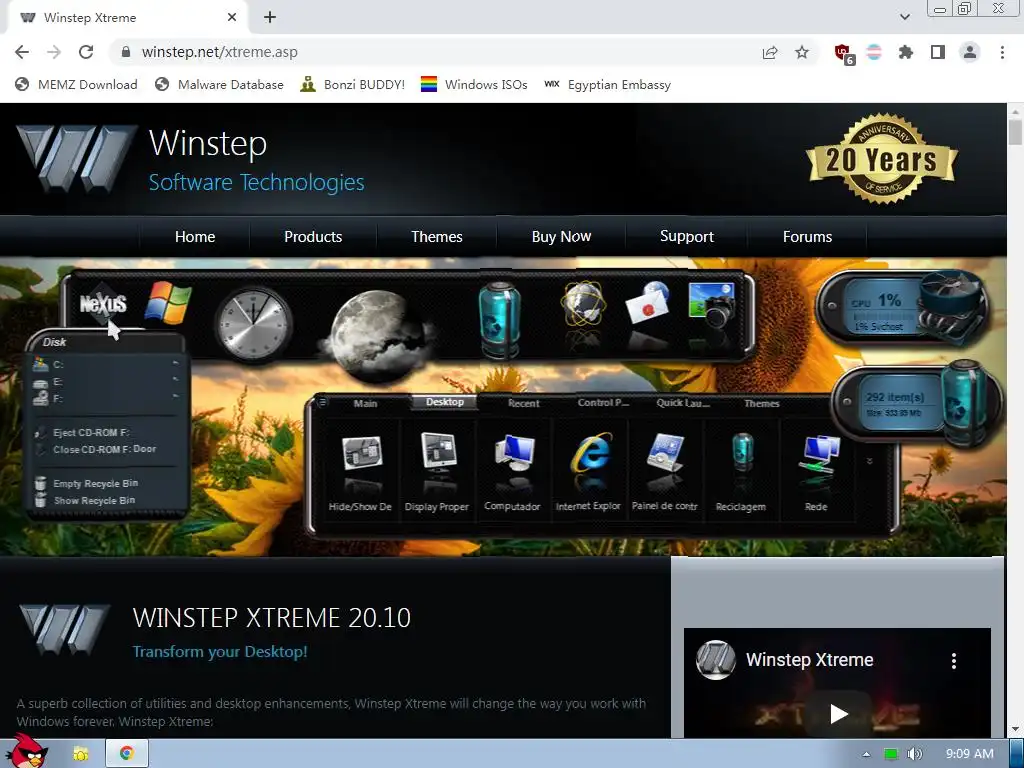Open the Themes menu item
This screenshot has height=768, width=1024.
(436, 236)
